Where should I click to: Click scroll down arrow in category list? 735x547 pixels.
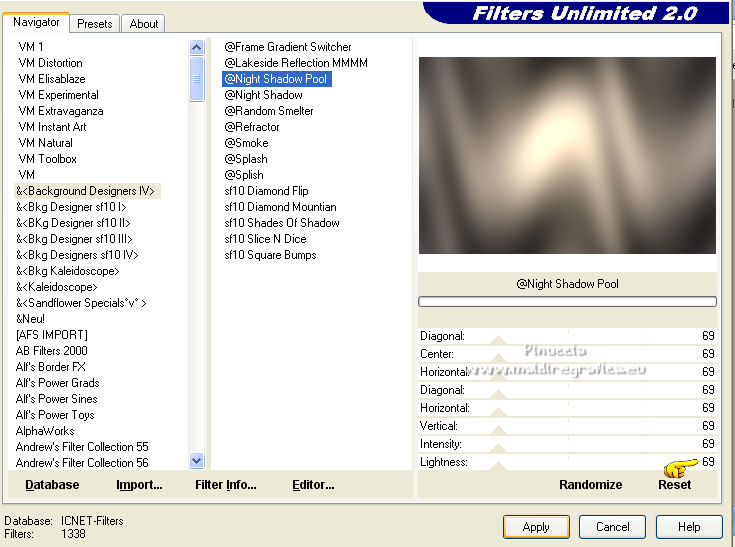(x=197, y=461)
